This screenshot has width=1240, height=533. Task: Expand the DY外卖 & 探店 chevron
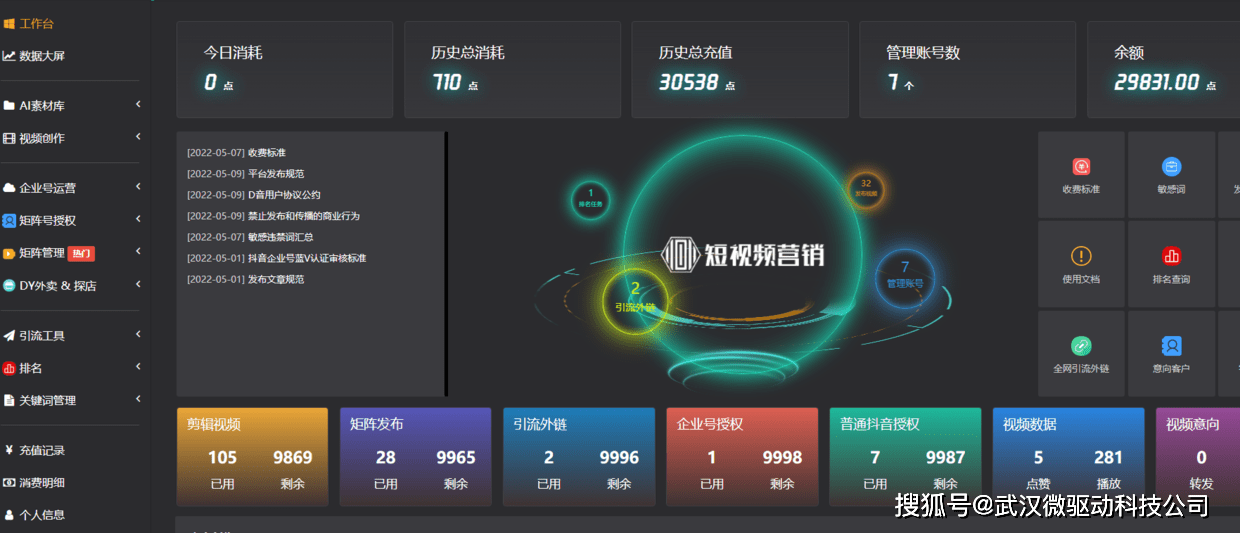138,284
